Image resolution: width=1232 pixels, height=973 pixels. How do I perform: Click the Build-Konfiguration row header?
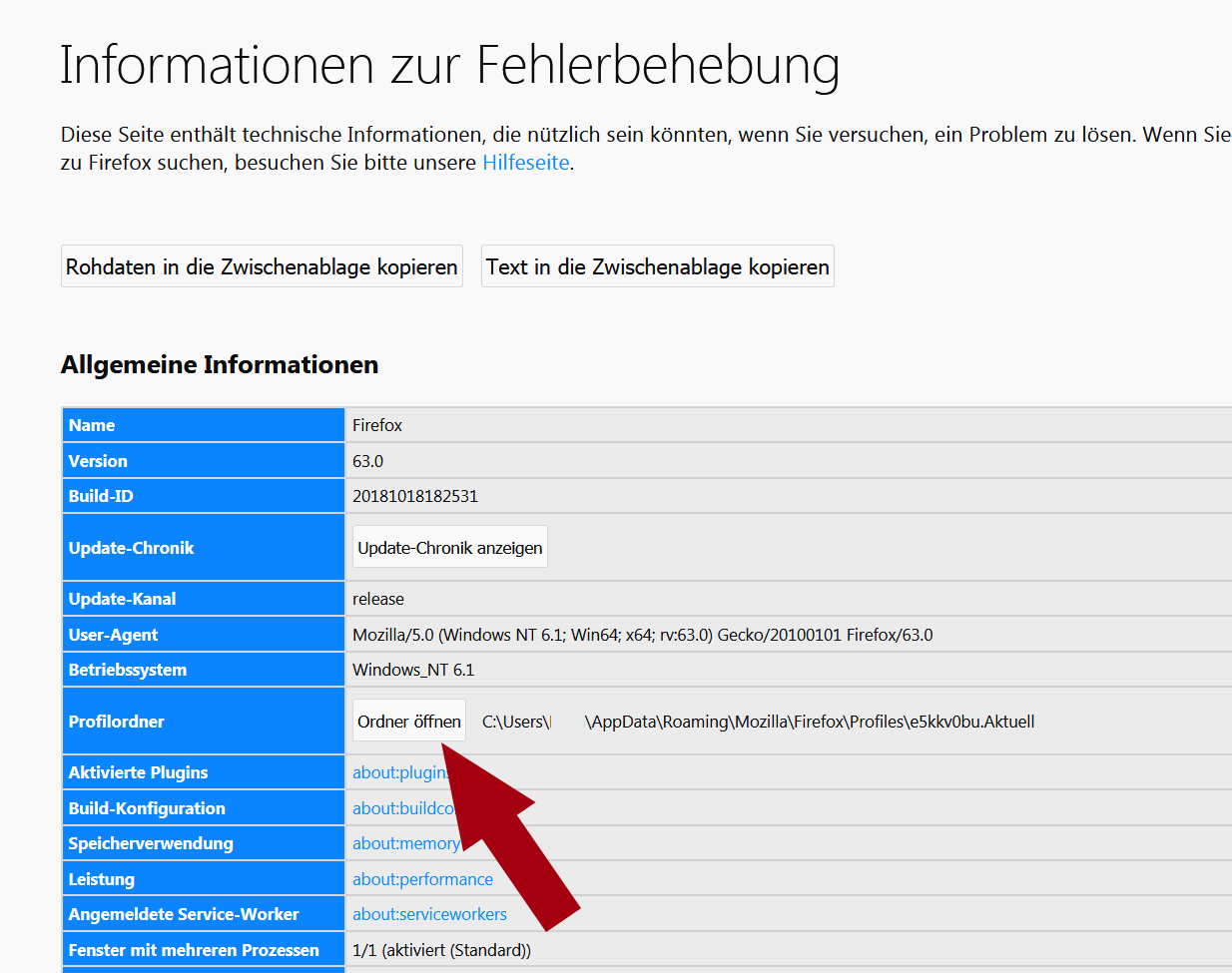pos(204,808)
